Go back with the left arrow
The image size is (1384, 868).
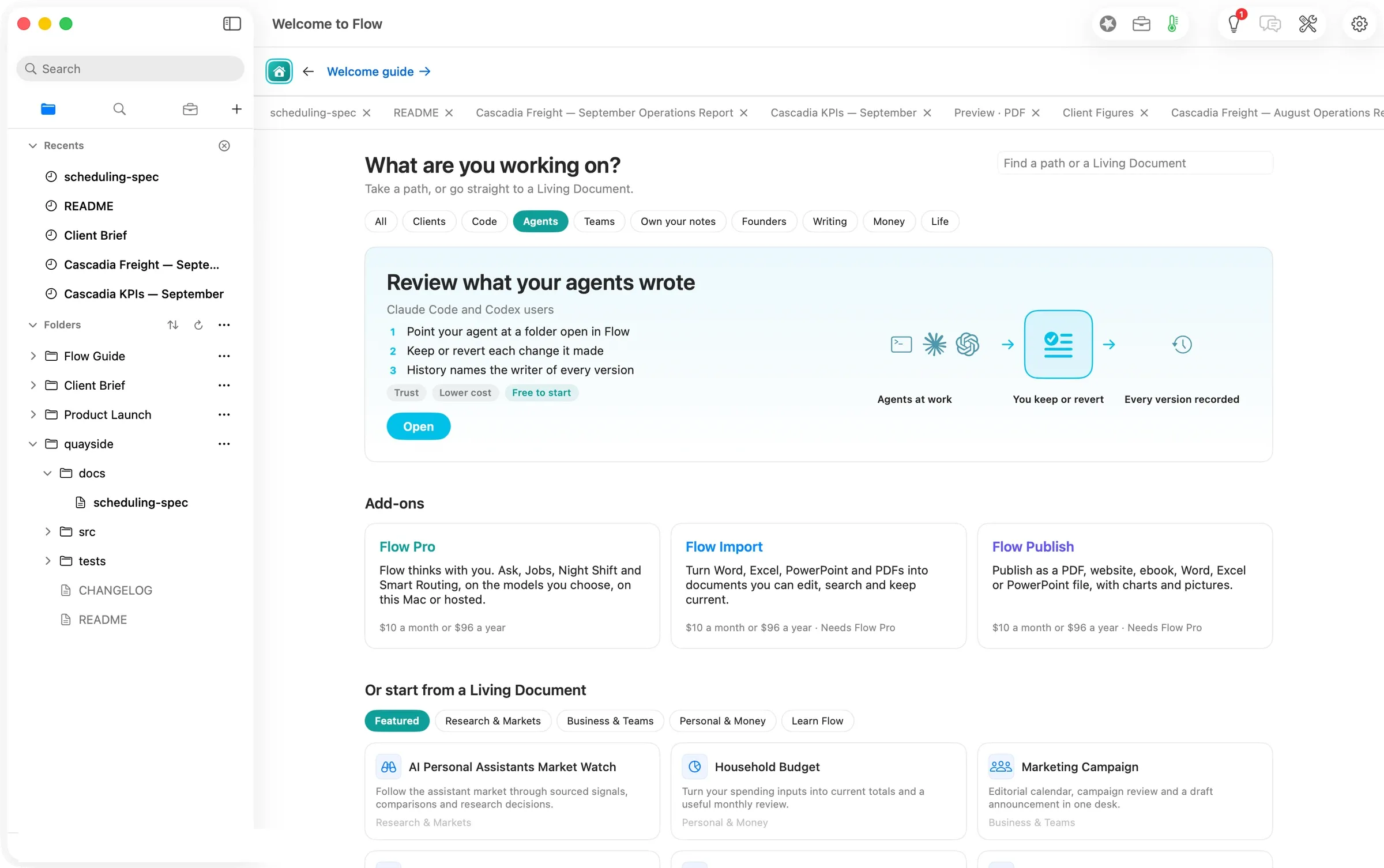(x=309, y=71)
